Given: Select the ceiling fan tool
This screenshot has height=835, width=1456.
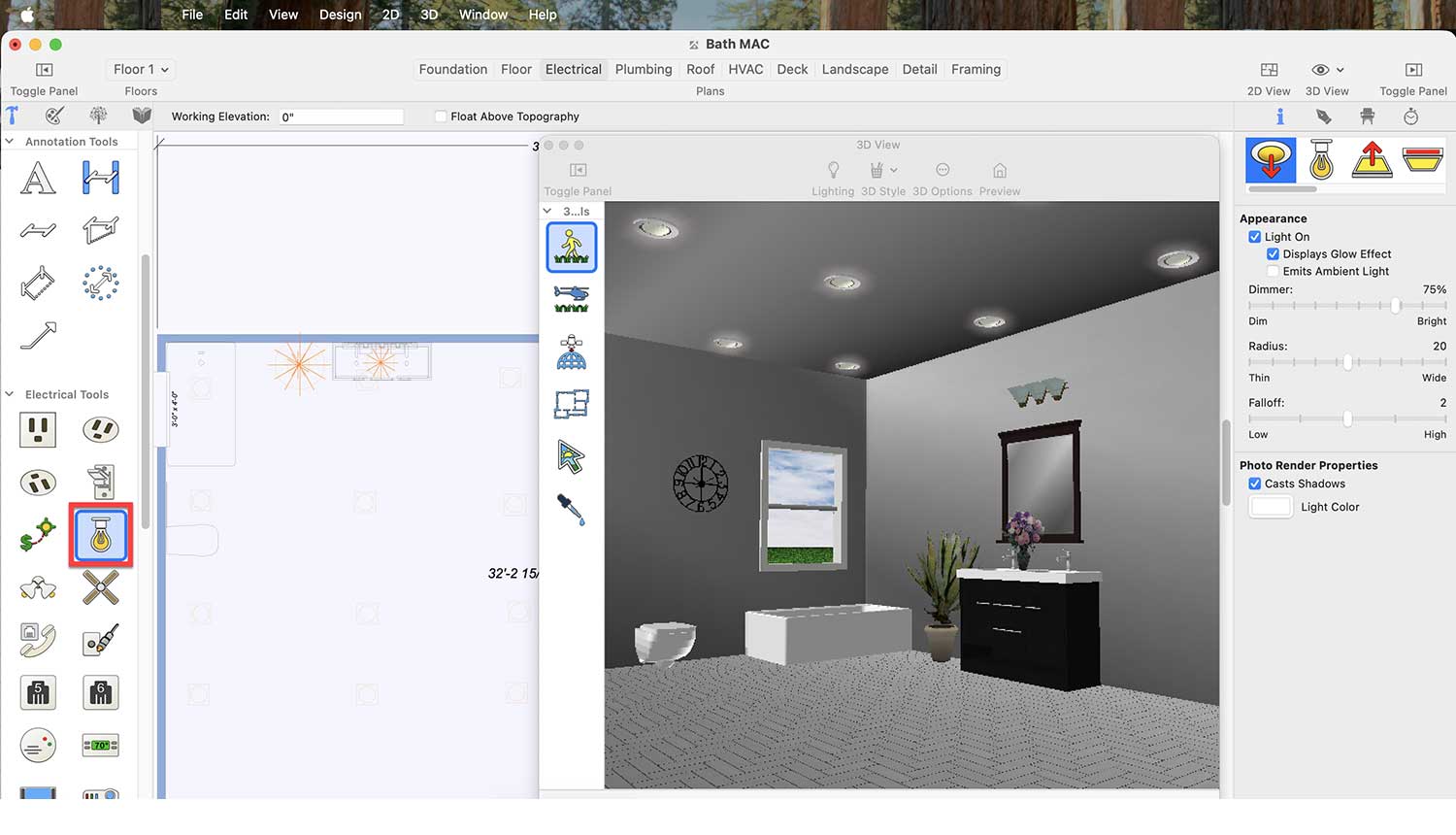Looking at the screenshot, I should point(101,587).
